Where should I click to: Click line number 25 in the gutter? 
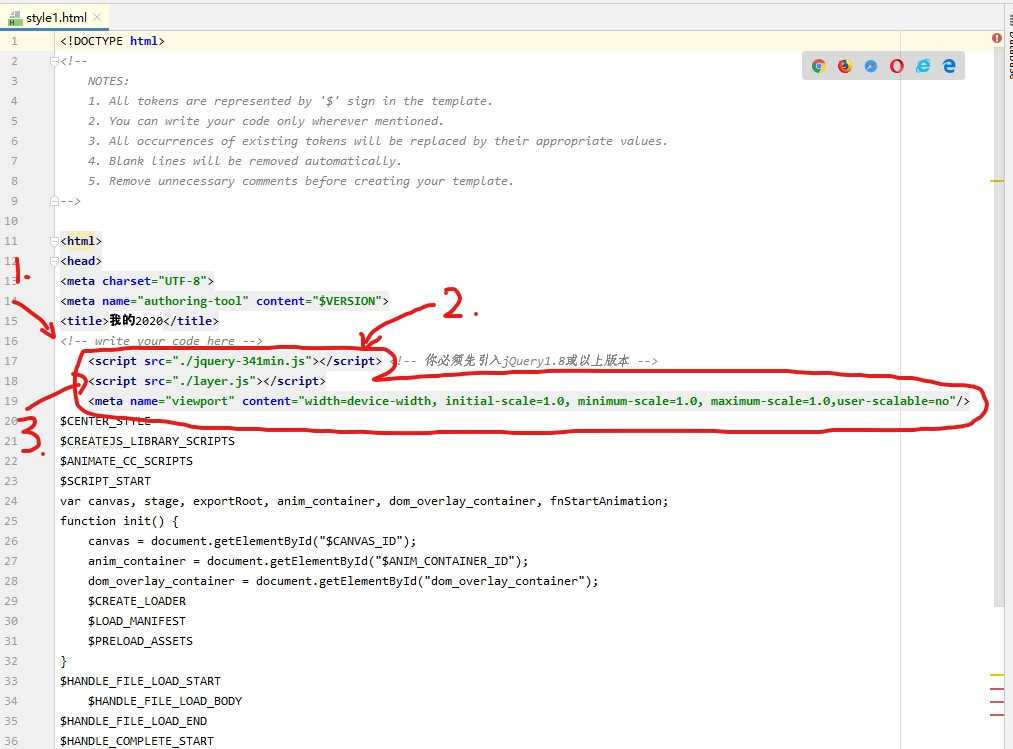tap(11, 521)
